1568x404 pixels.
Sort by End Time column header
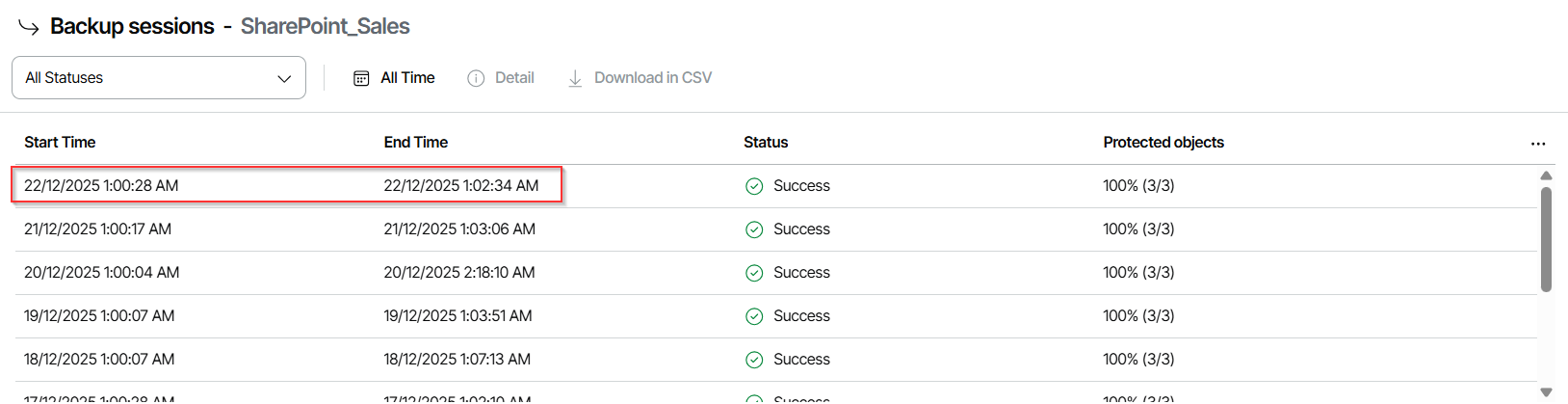click(416, 143)
